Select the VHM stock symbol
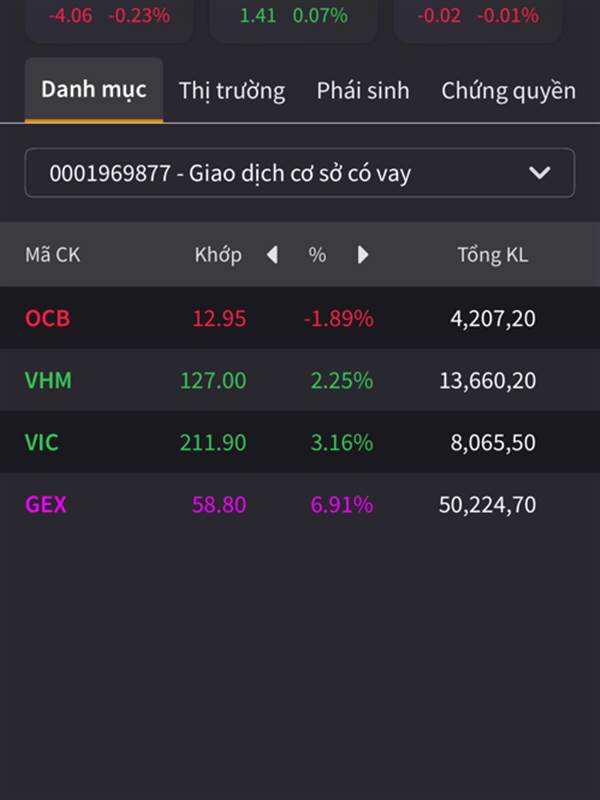 click(x=48, y=381)
